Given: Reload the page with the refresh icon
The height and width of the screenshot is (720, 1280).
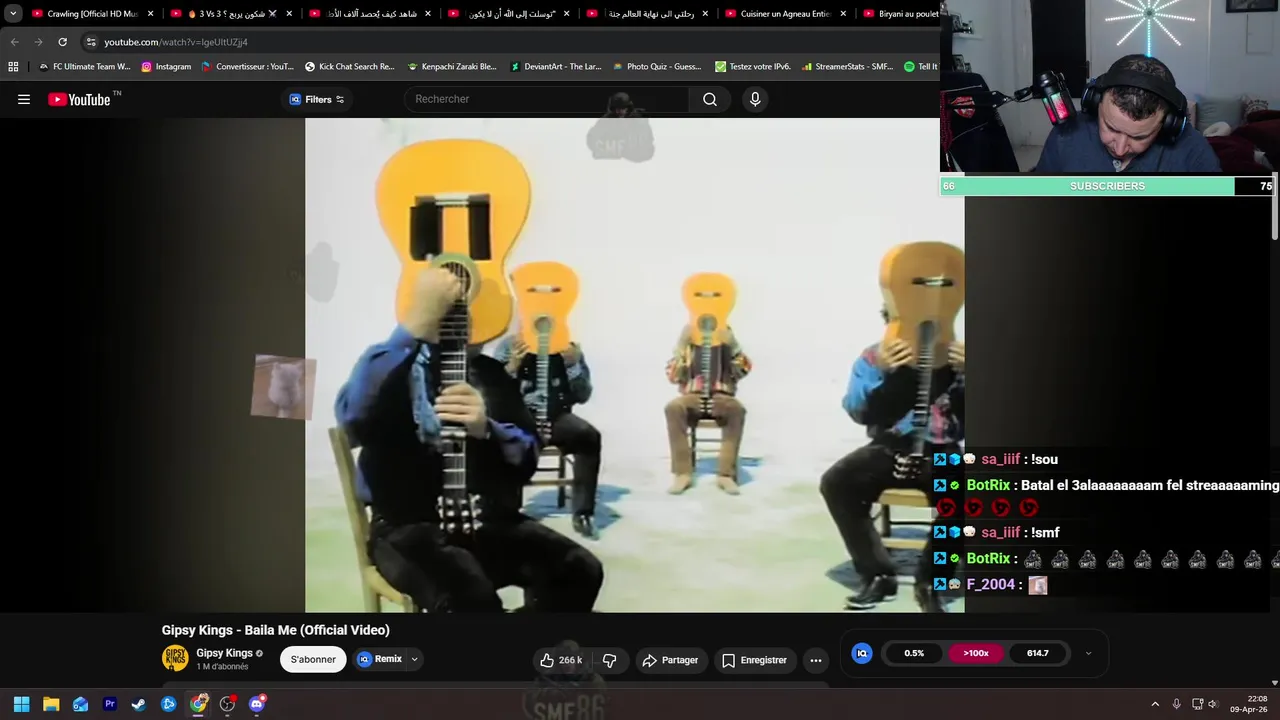Looking at the screenshot, I should pos(62,42).
